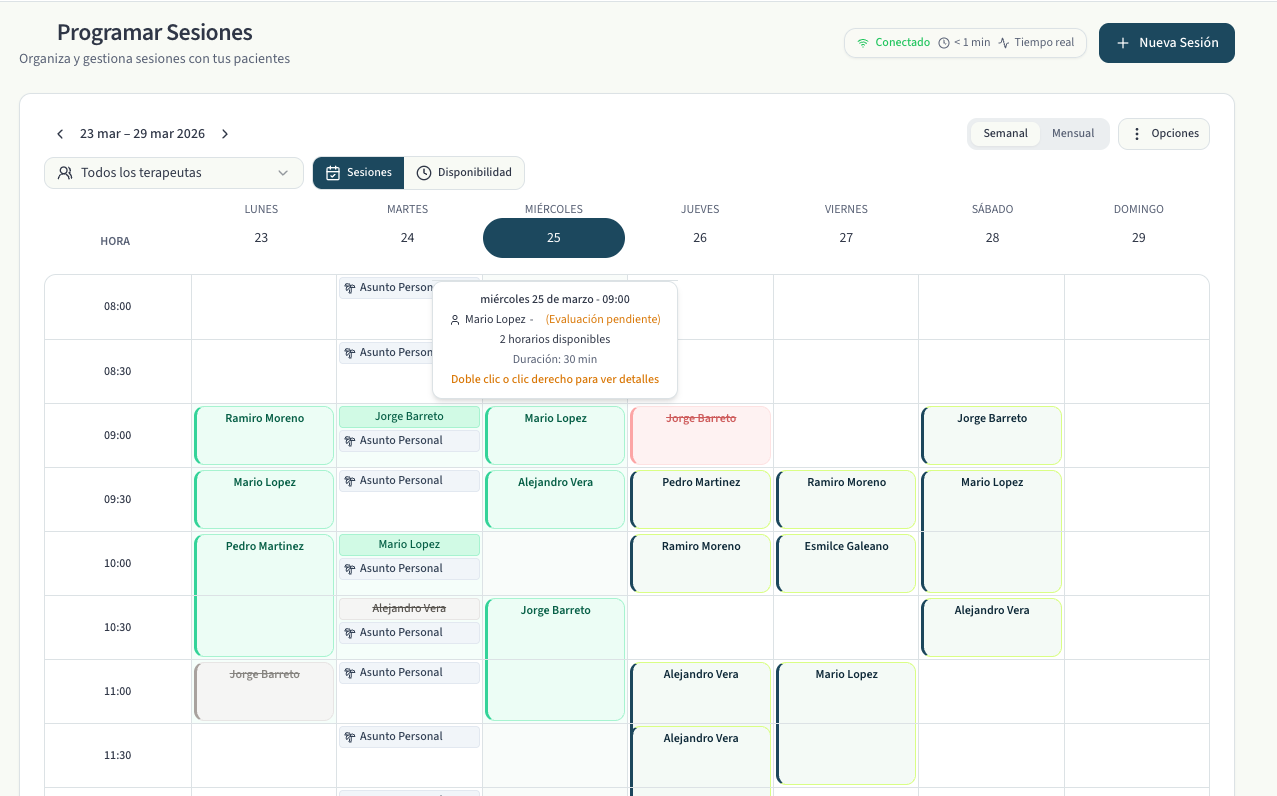
Task: Click the chevron on therapist filter
Action: (284, 173)
